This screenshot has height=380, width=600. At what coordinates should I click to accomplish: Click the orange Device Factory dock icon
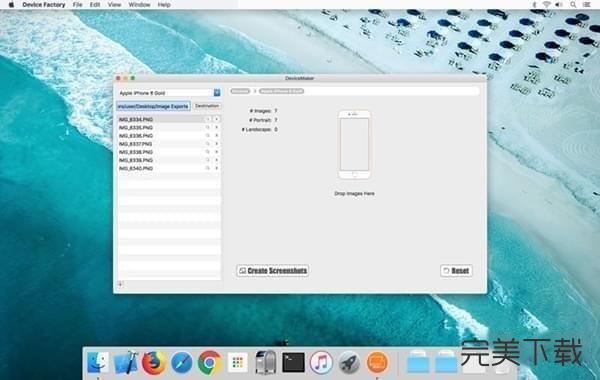(377, 362)
